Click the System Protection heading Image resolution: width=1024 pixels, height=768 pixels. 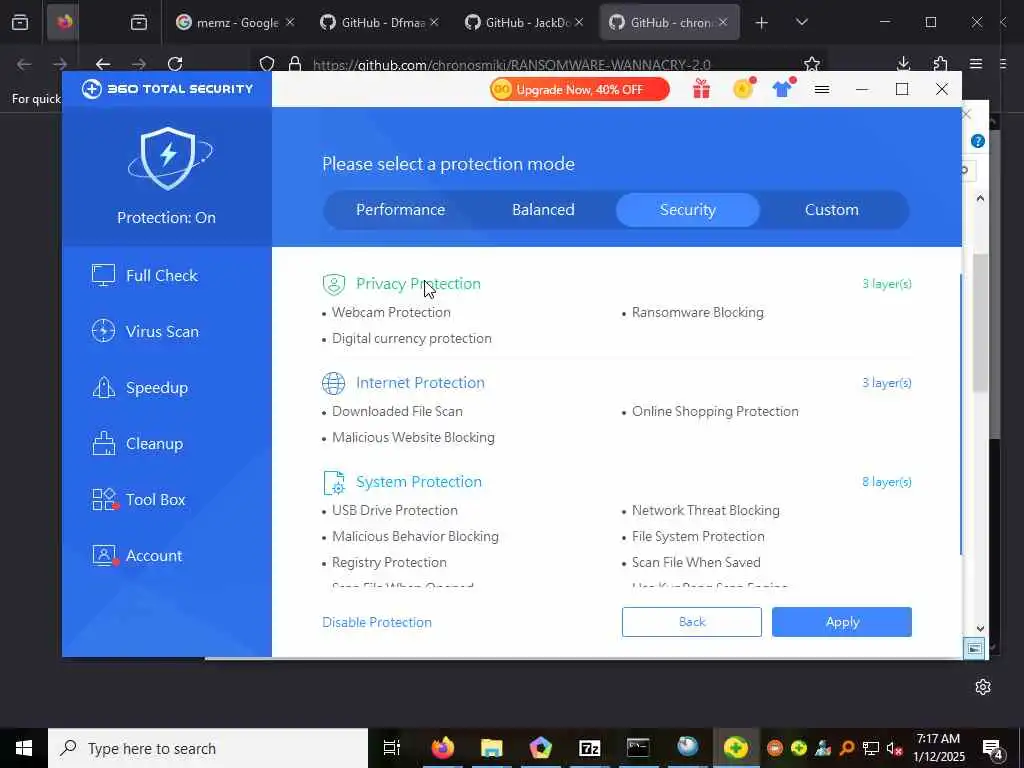click(419, 482)
